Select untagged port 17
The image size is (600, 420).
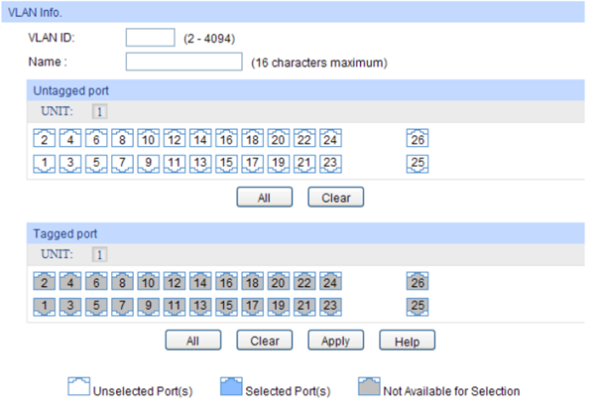pos(252,162)
